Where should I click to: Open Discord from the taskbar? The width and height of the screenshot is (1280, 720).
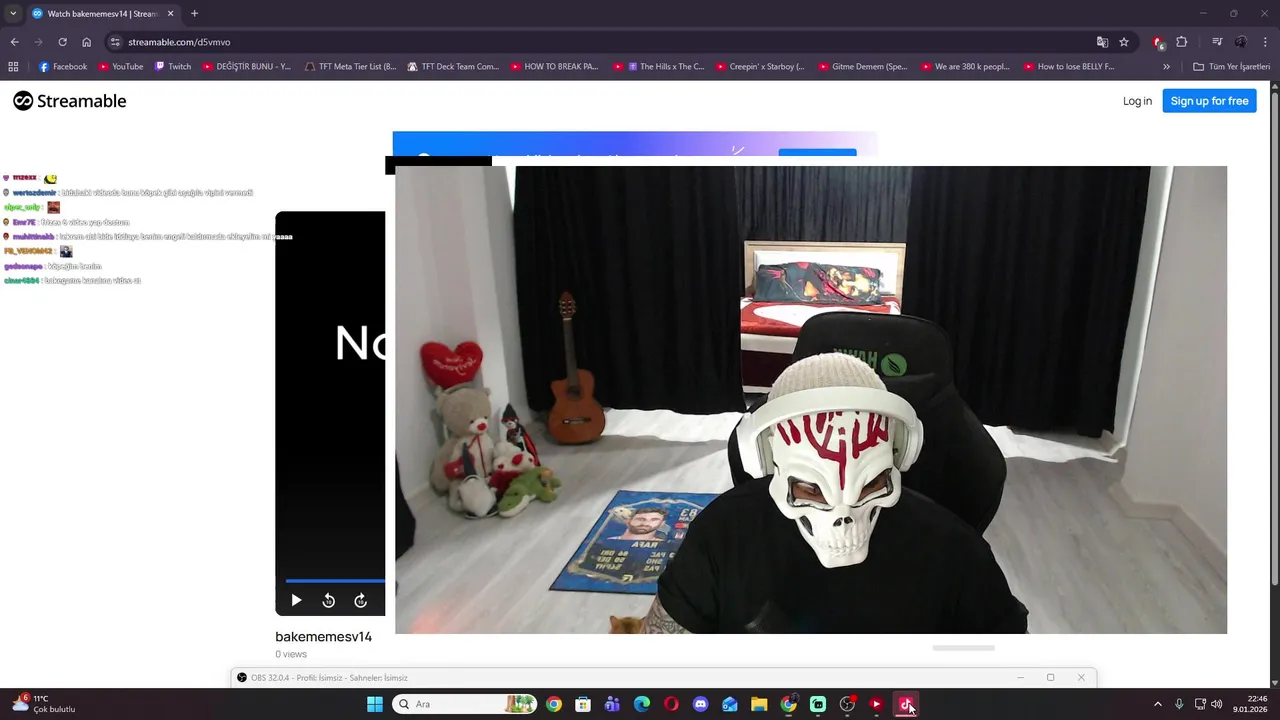click(x=700, y=704)
